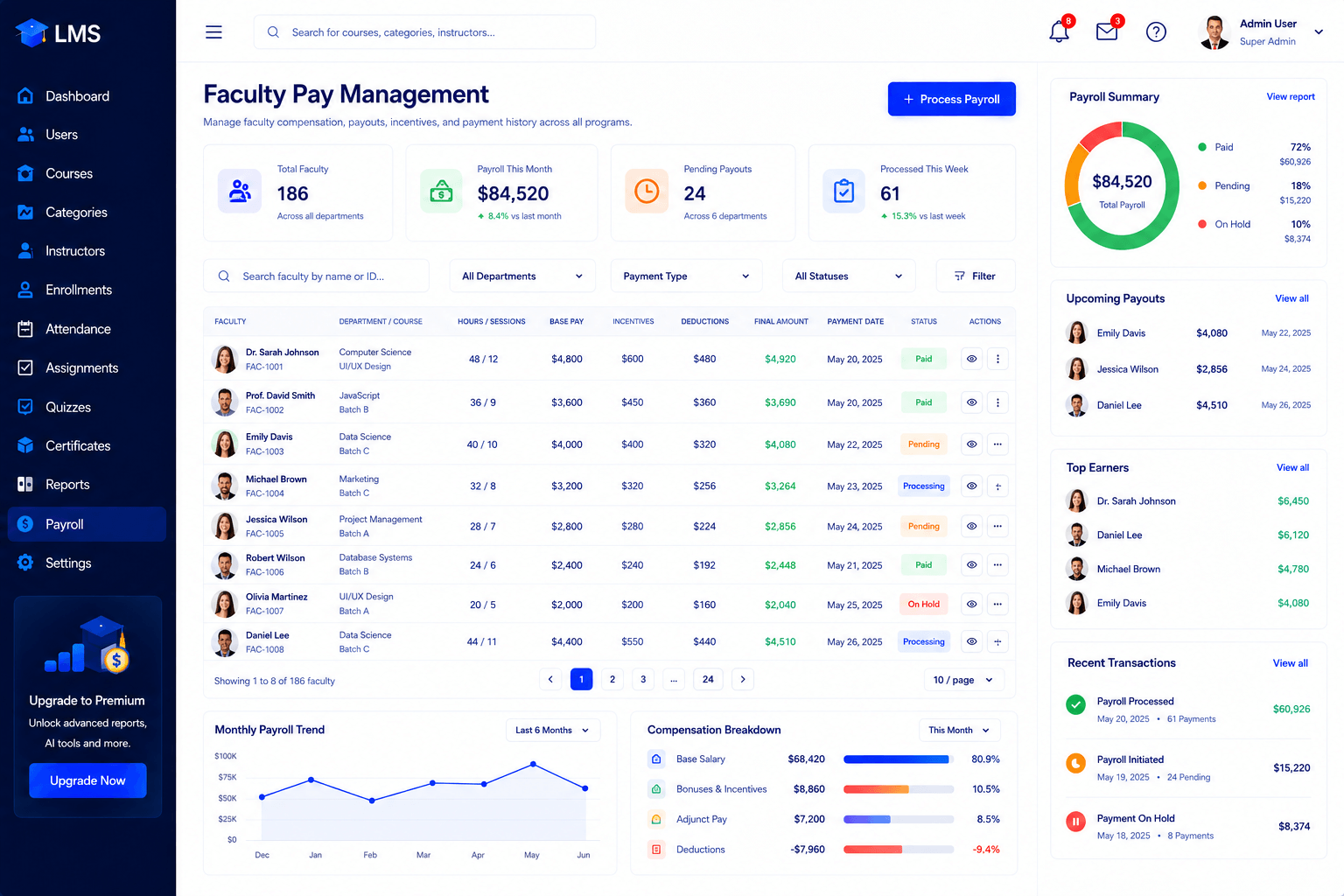Viewport: 1344px width, 896px height.
Task: Open the This Month breakdown dropdown
Action: (x=959, y=731)
